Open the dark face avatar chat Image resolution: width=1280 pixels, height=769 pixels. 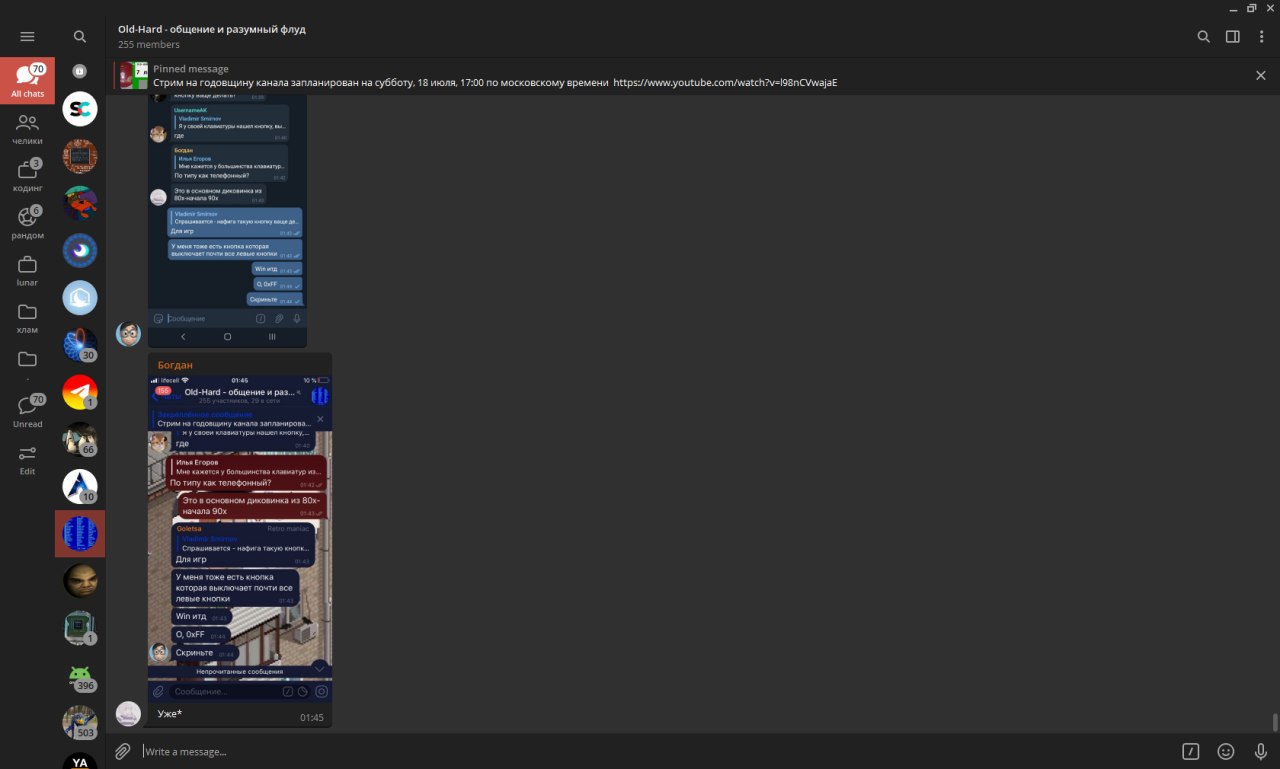click(x=80, y=580)
